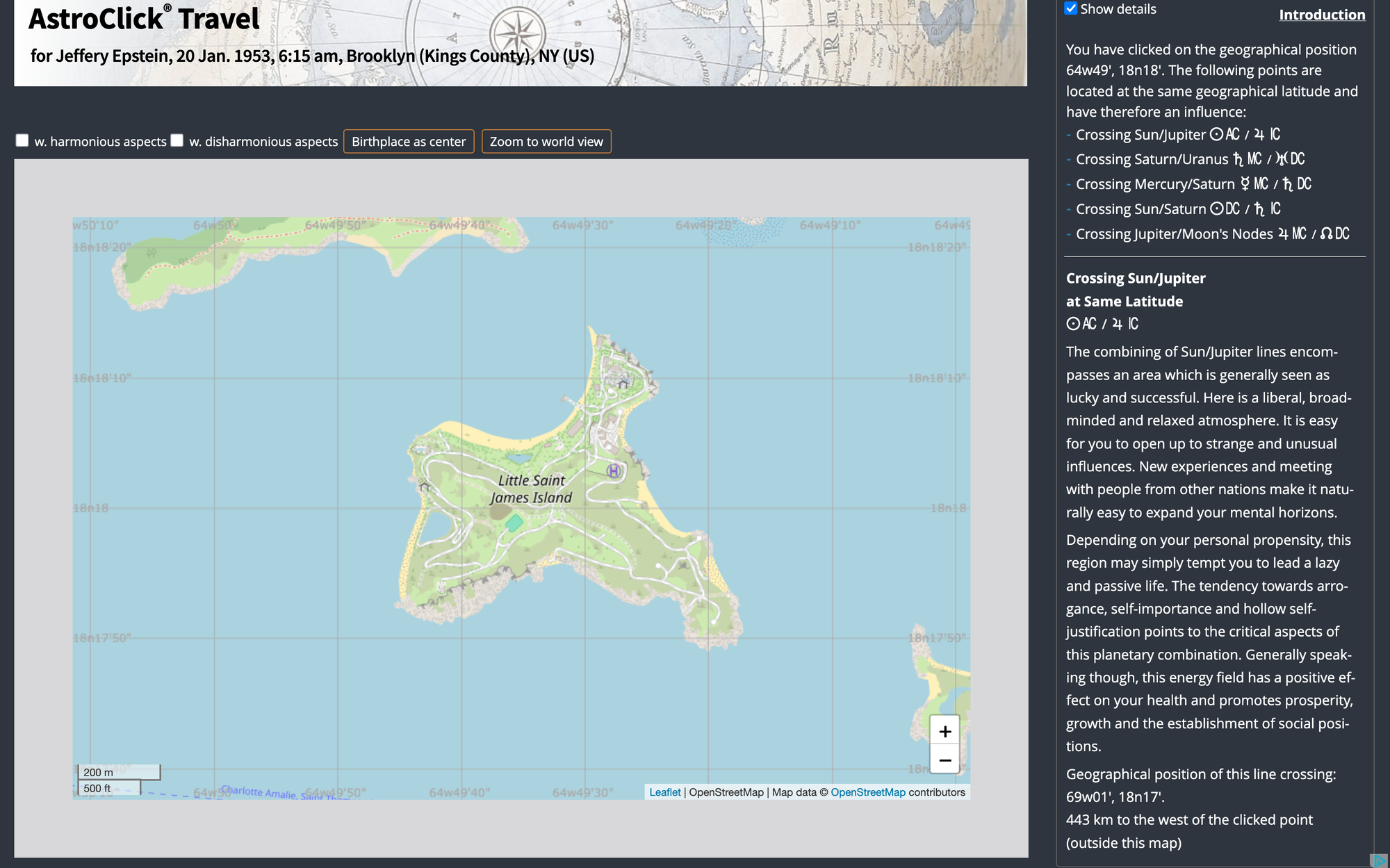Open the Introduction link

(x=1322, y=15)
